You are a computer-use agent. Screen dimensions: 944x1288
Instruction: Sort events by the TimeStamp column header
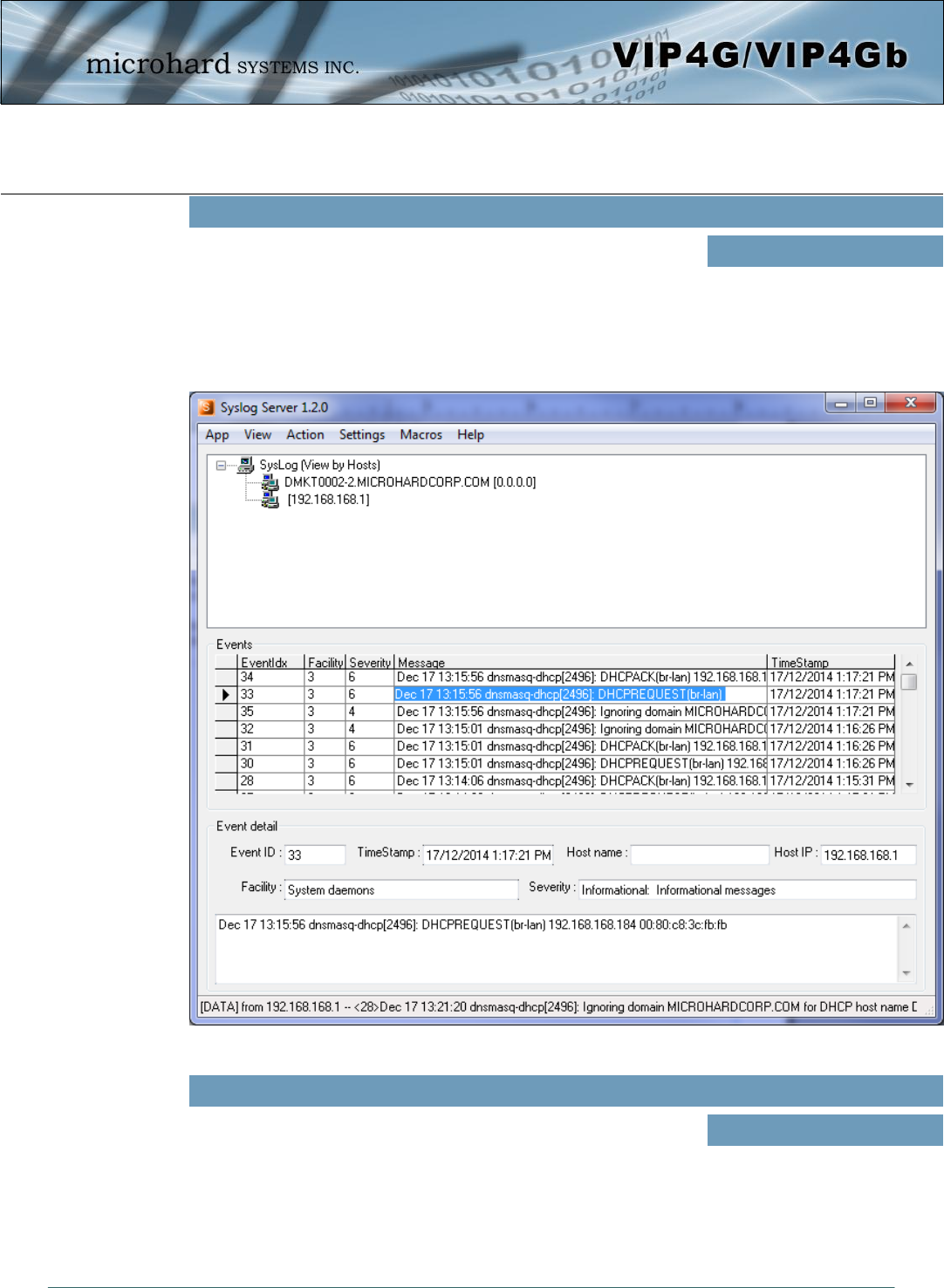coord(831,663)
